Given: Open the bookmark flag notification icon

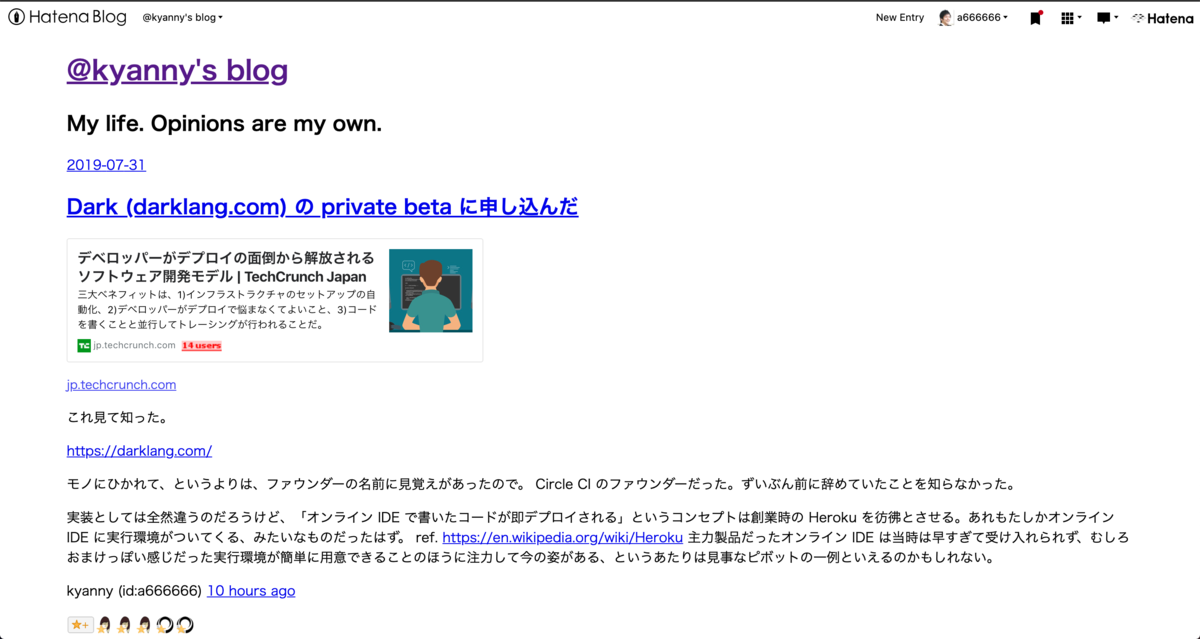Looking at the screenshot, I should 1036,17.
